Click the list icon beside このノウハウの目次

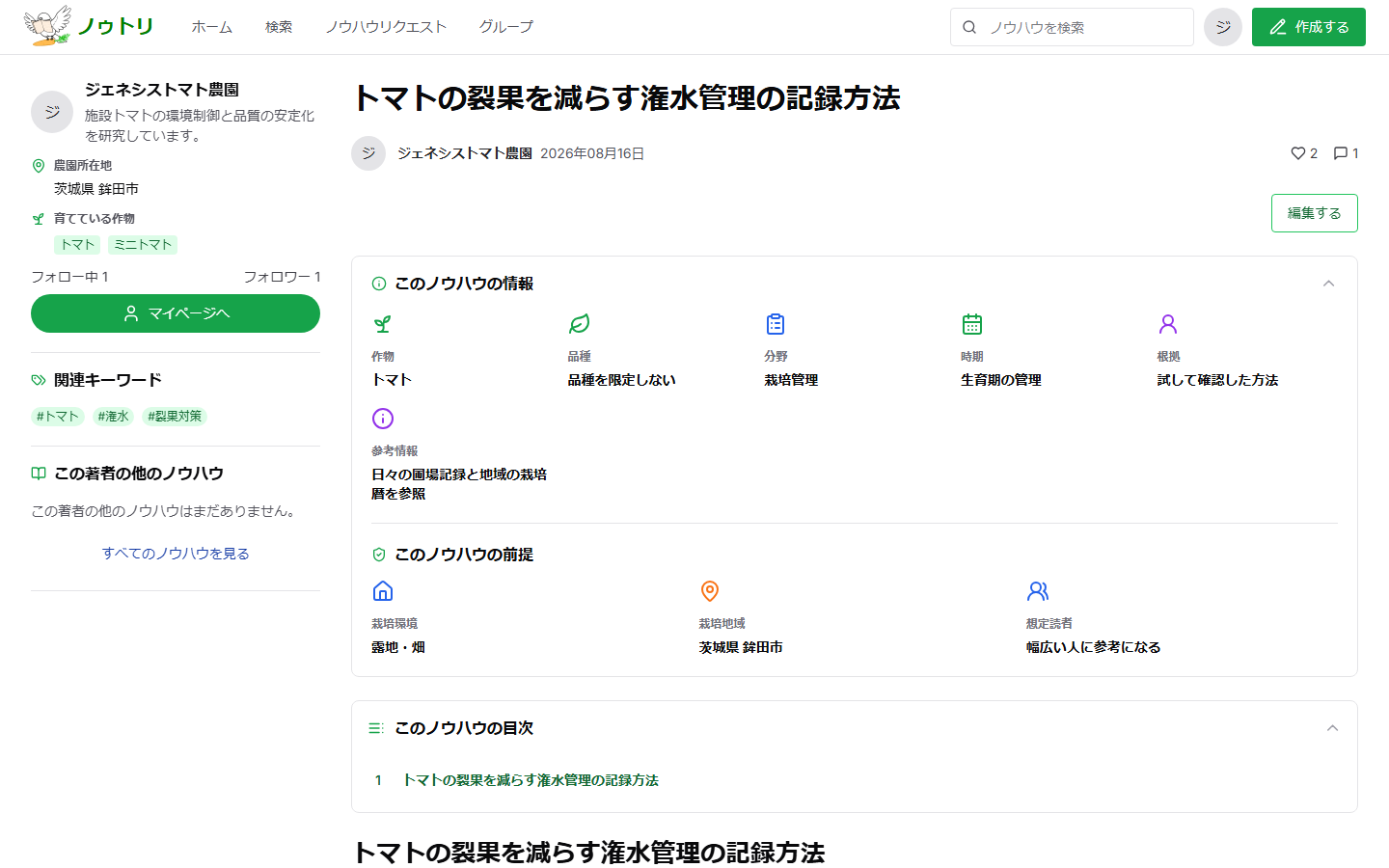coord(376,728)
